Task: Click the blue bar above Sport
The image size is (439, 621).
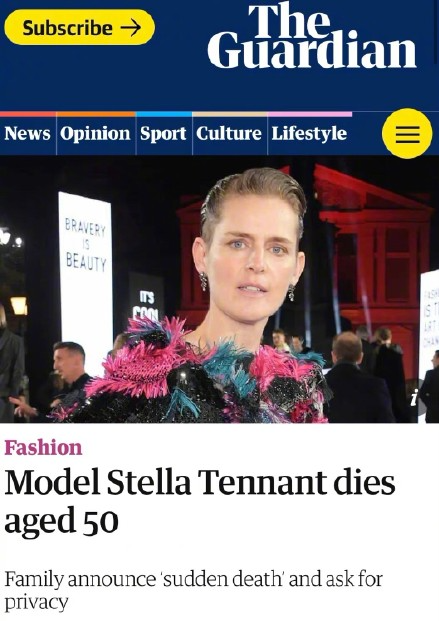Action: (164, 114)
